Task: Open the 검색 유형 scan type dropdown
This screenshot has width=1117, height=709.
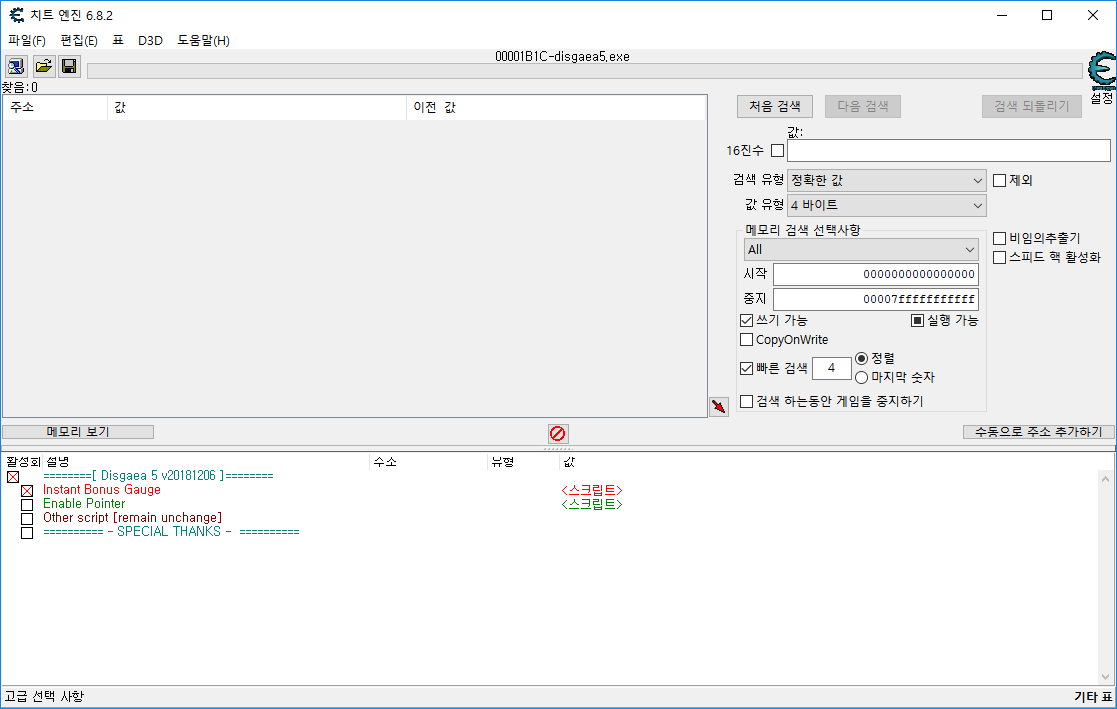Action: 887,181
